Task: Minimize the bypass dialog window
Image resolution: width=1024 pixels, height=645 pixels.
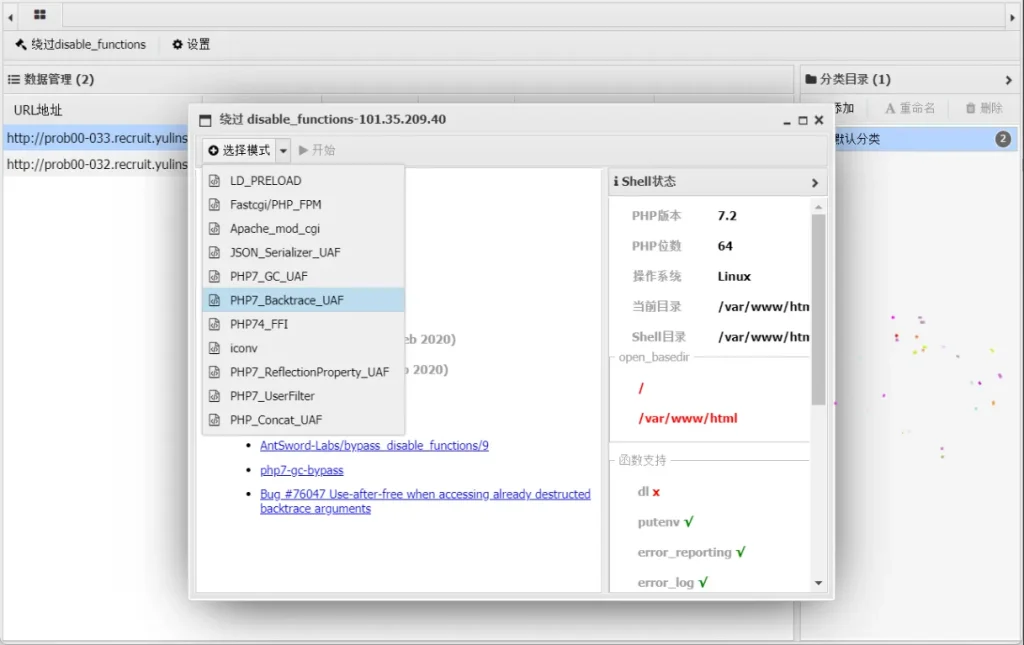Action: pyautogui.click(x=787, y=120)
